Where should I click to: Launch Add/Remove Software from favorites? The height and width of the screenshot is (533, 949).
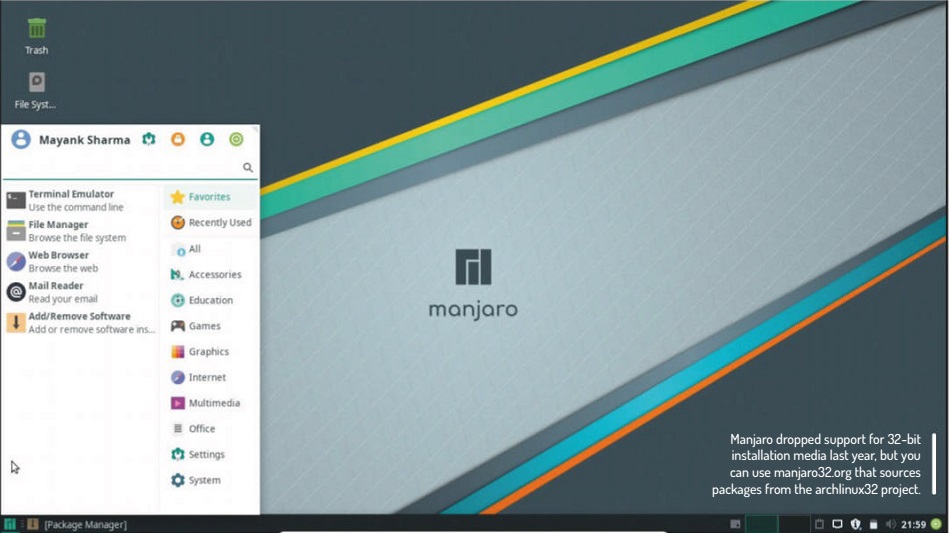[80, 322]
